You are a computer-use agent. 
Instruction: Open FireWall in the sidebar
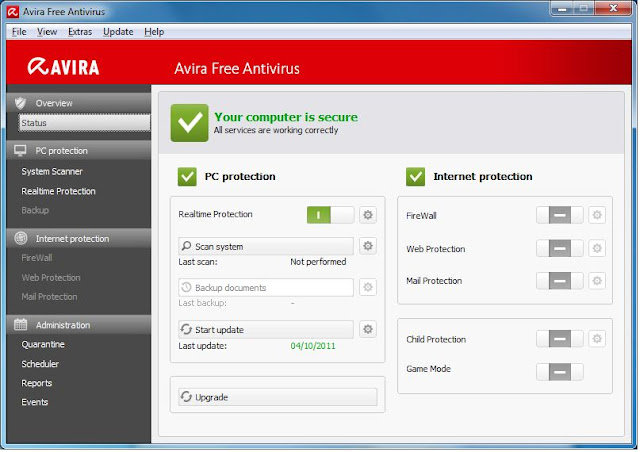pyautogui.click(x=37, y=258)
